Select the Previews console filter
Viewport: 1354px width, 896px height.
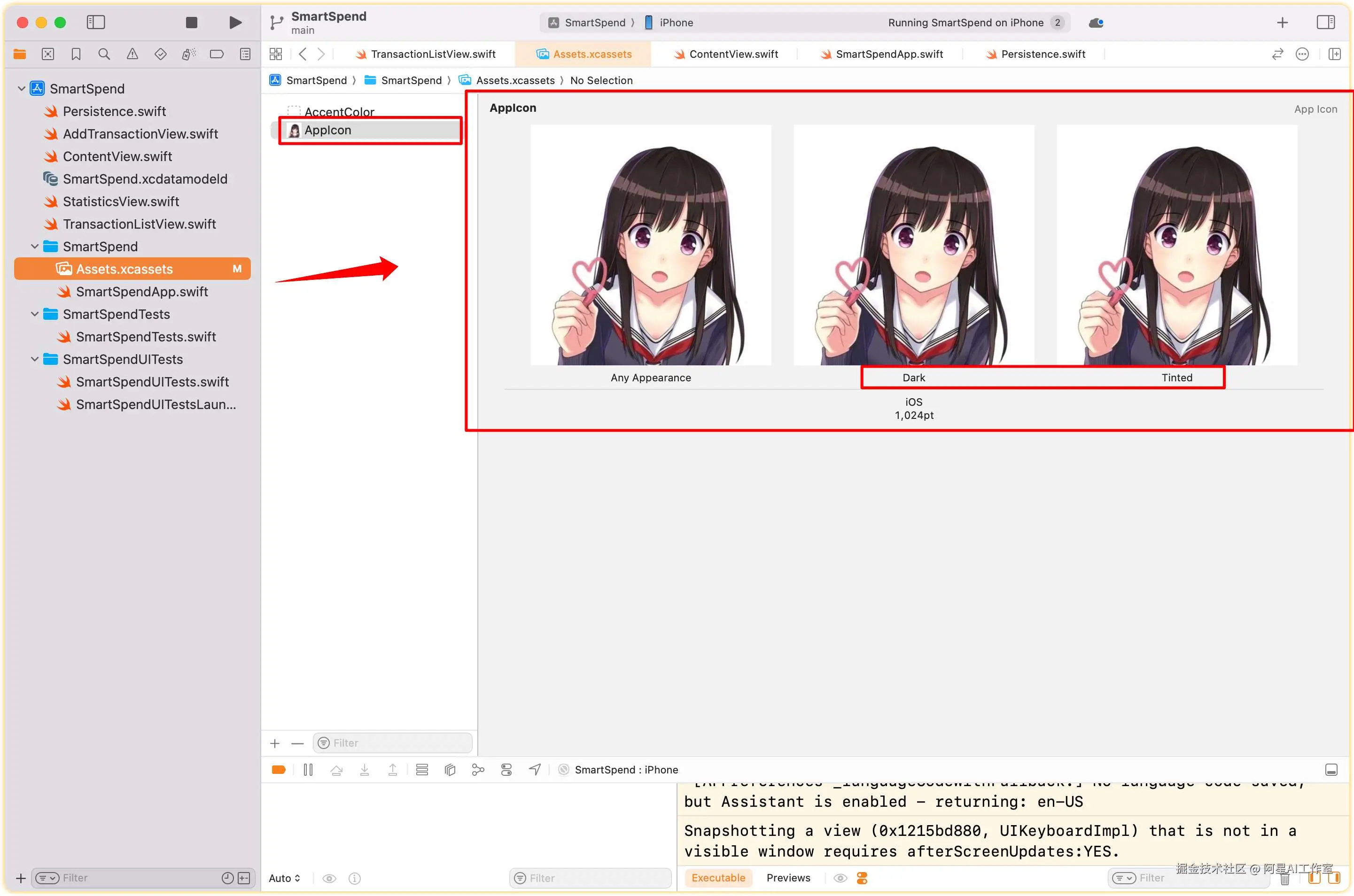pos(788,878)
